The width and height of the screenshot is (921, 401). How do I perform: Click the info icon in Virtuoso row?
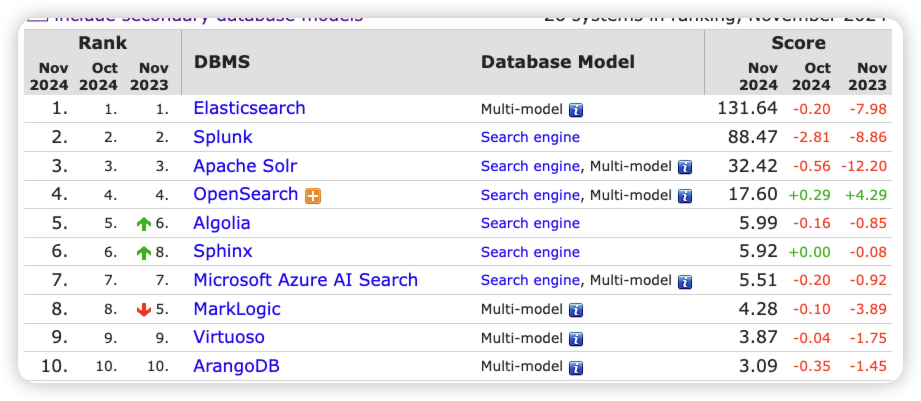[576, 339]
